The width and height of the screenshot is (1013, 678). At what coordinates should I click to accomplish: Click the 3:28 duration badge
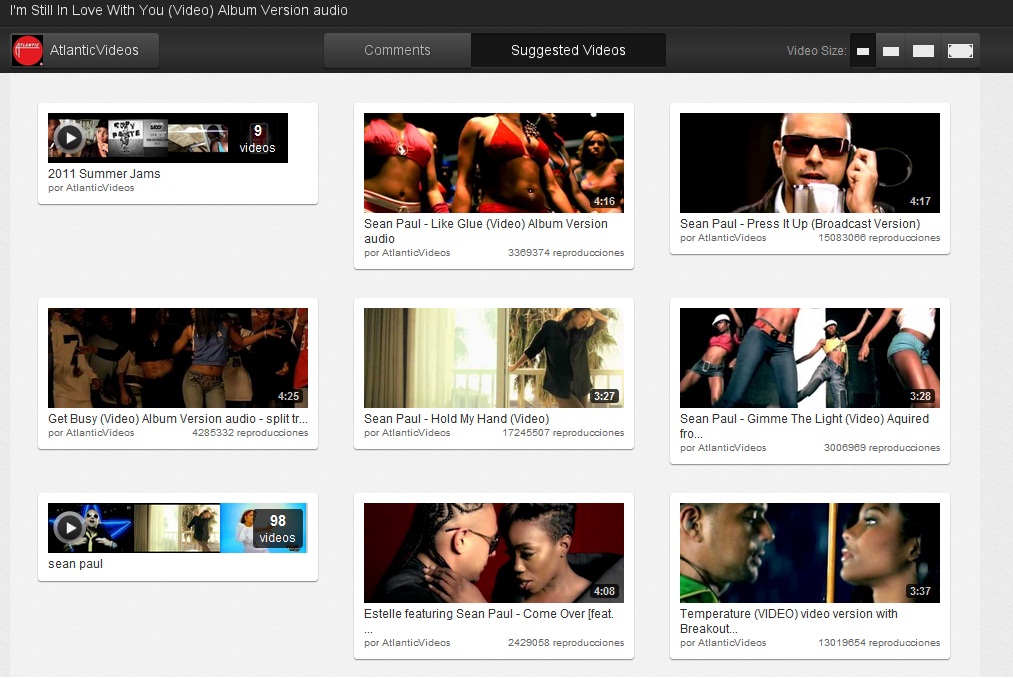[920, 397]
